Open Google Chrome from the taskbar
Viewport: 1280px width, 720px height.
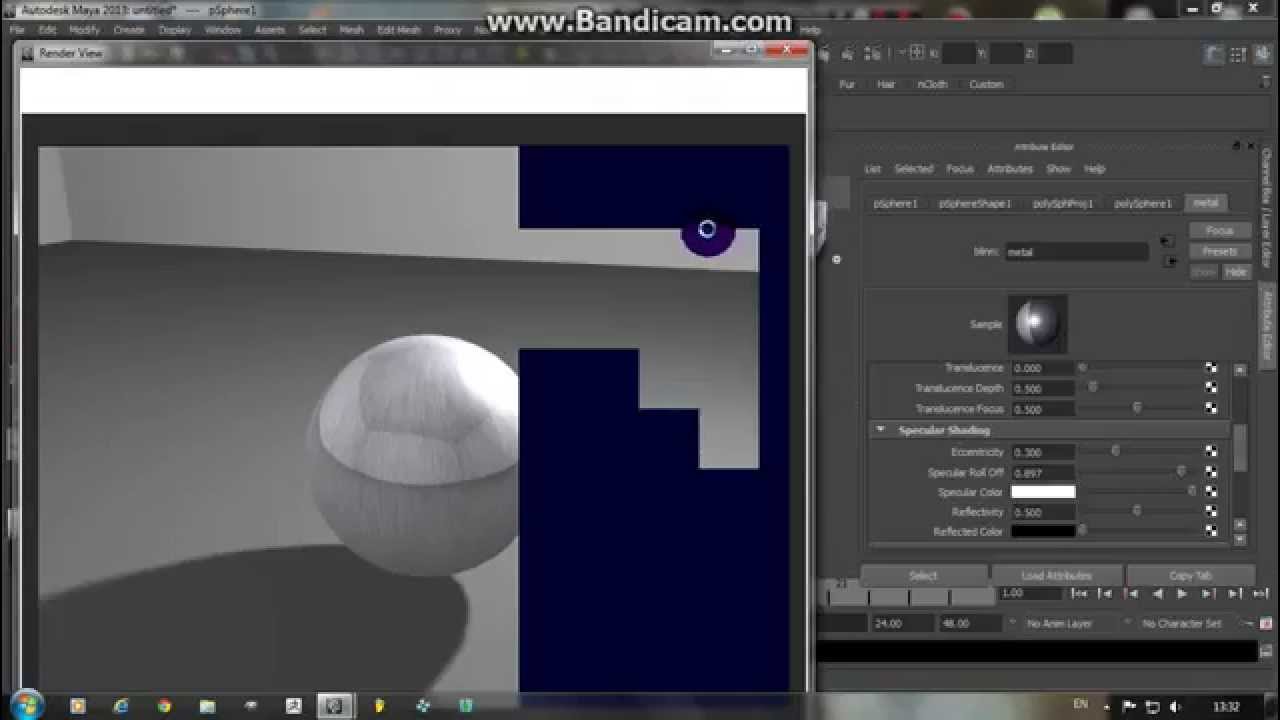pyautogui.click(x=164, y=706)
